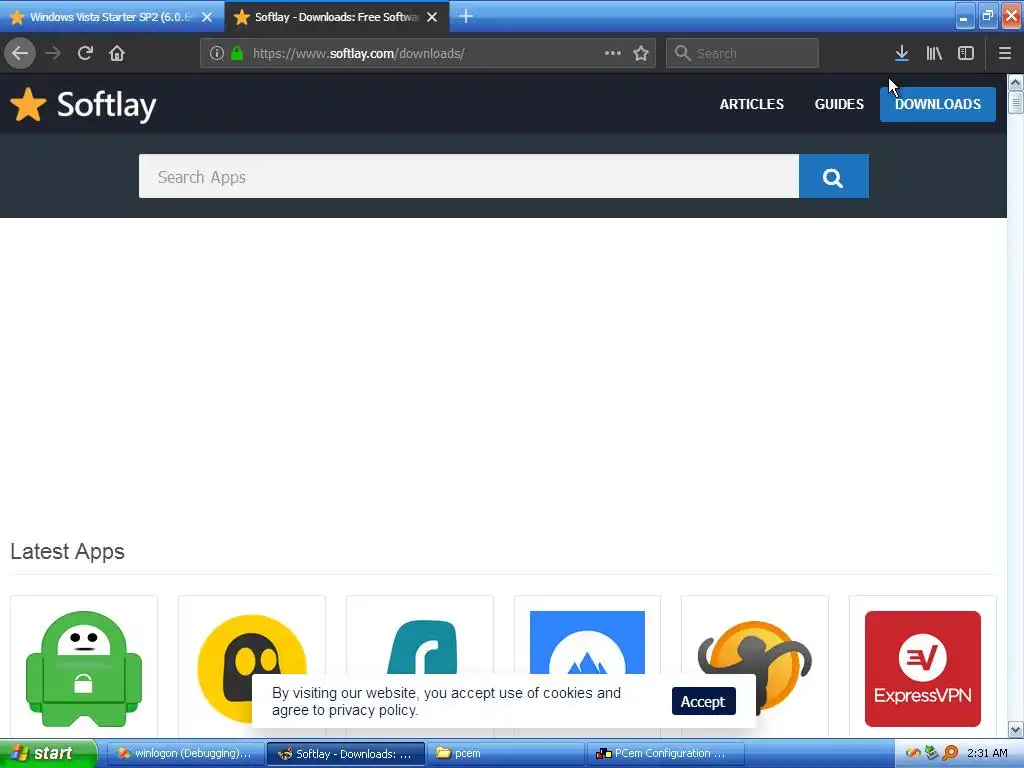Screen dimensions: 1024x768
Task: Click the blue magnifier search button
Action: 833,176
